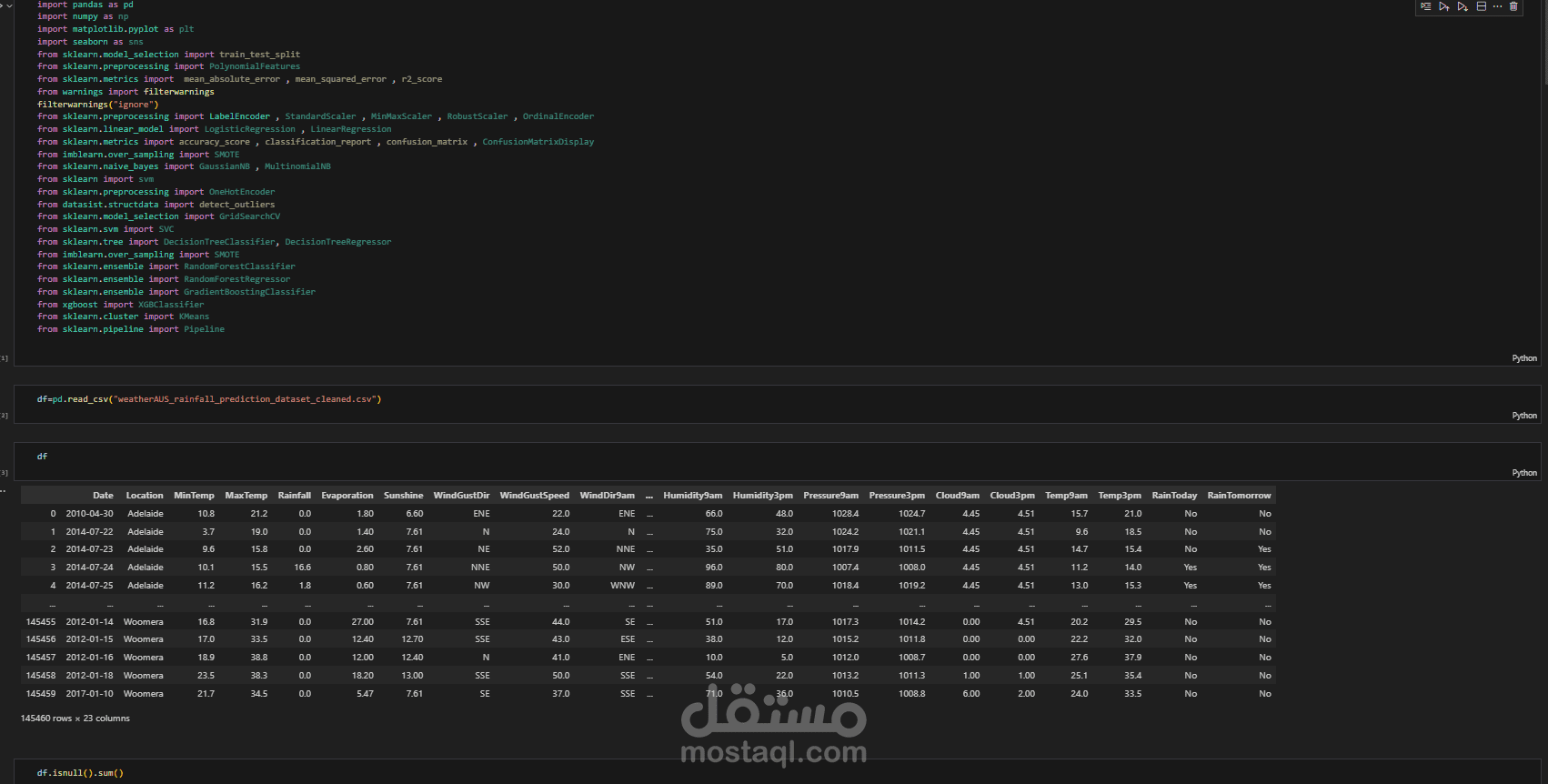Click the 'import pandas as pd' code line
Image resolution: width=1548 pixels, height=784 pixels.
(x=85, y=5)
